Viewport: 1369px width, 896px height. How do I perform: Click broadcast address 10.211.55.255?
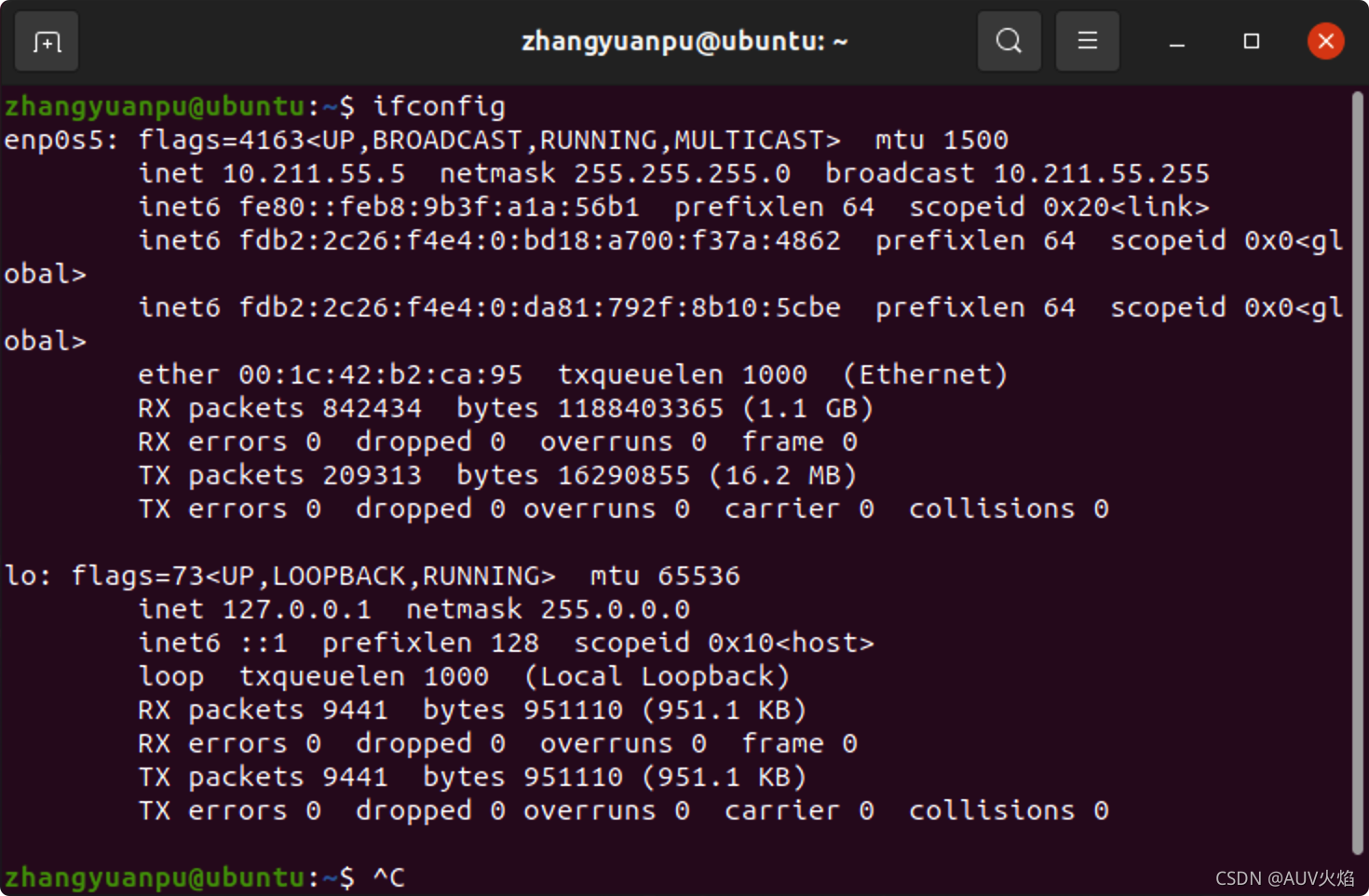pyautogui.click(x=1102, y=173)
